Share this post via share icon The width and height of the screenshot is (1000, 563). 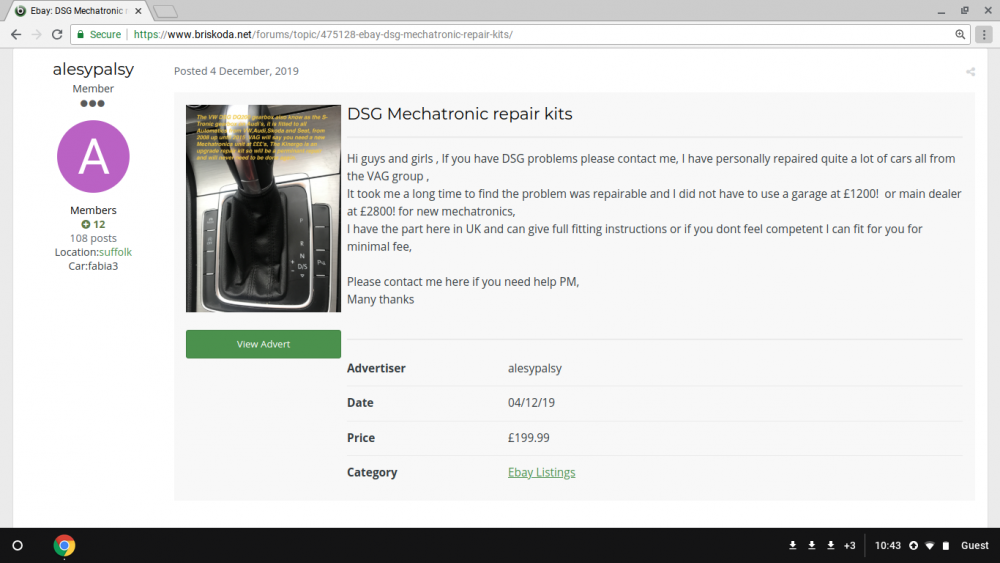click(x=970, y=71)
